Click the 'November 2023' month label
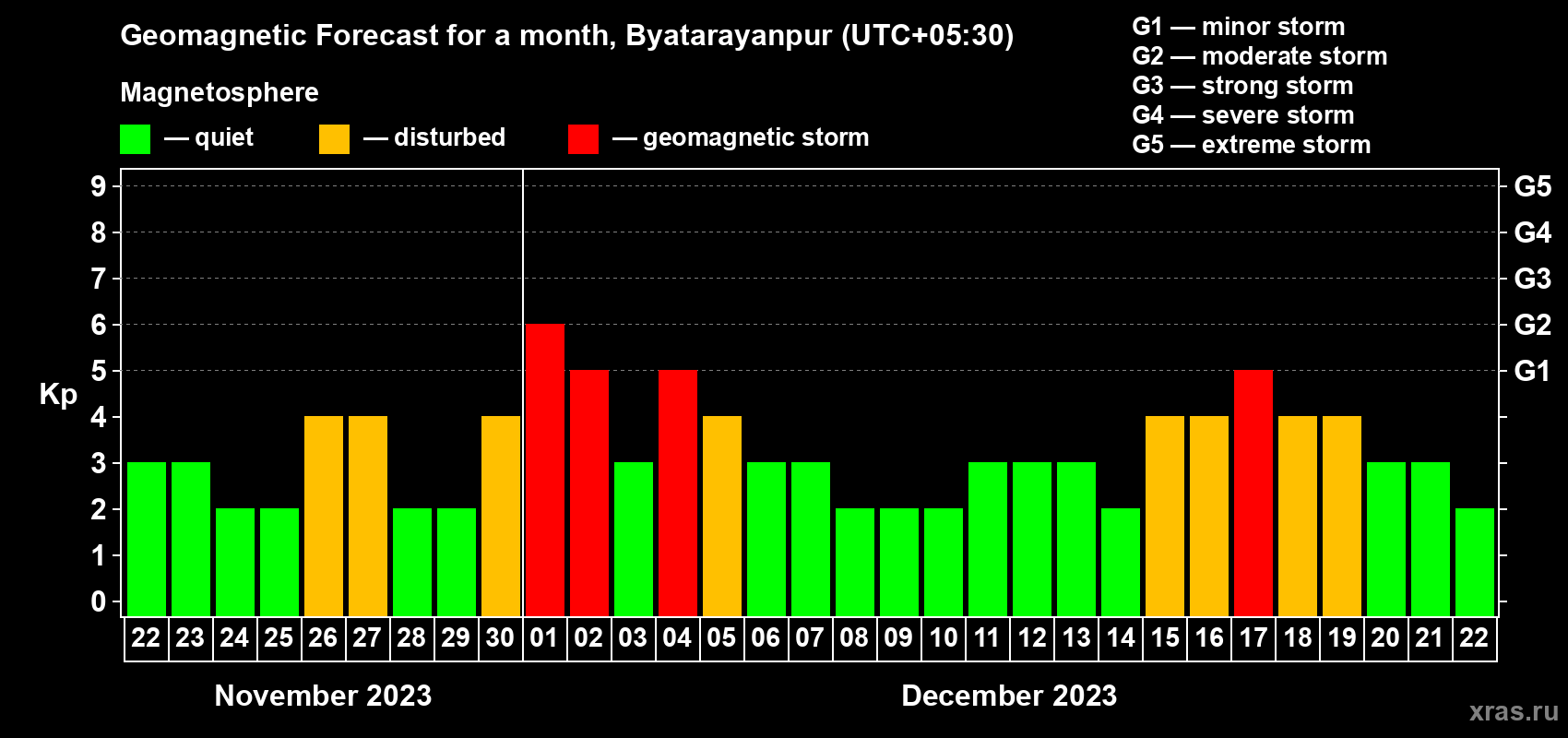This screenshot has height=738, width=1568. point(323,696)
